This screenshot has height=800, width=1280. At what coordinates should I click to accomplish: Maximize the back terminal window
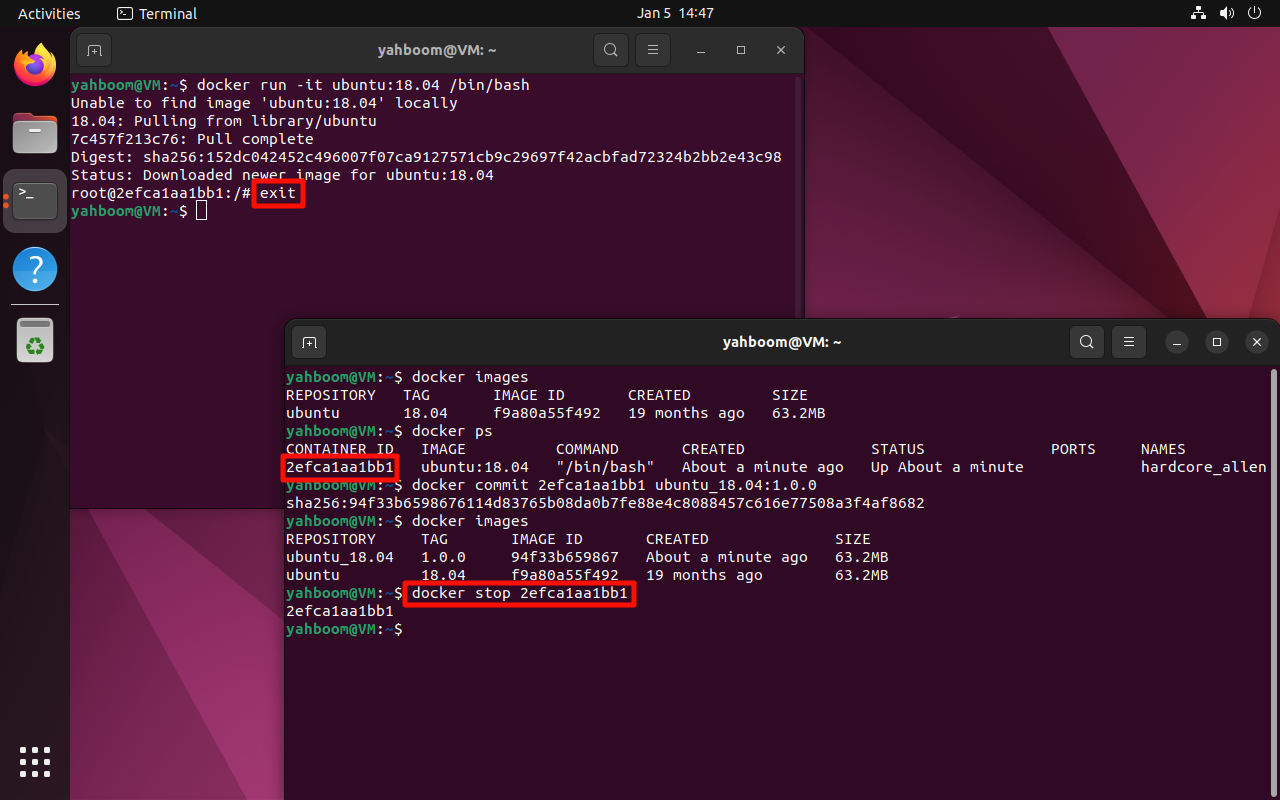pyautogui.click(x=741, y=50)
